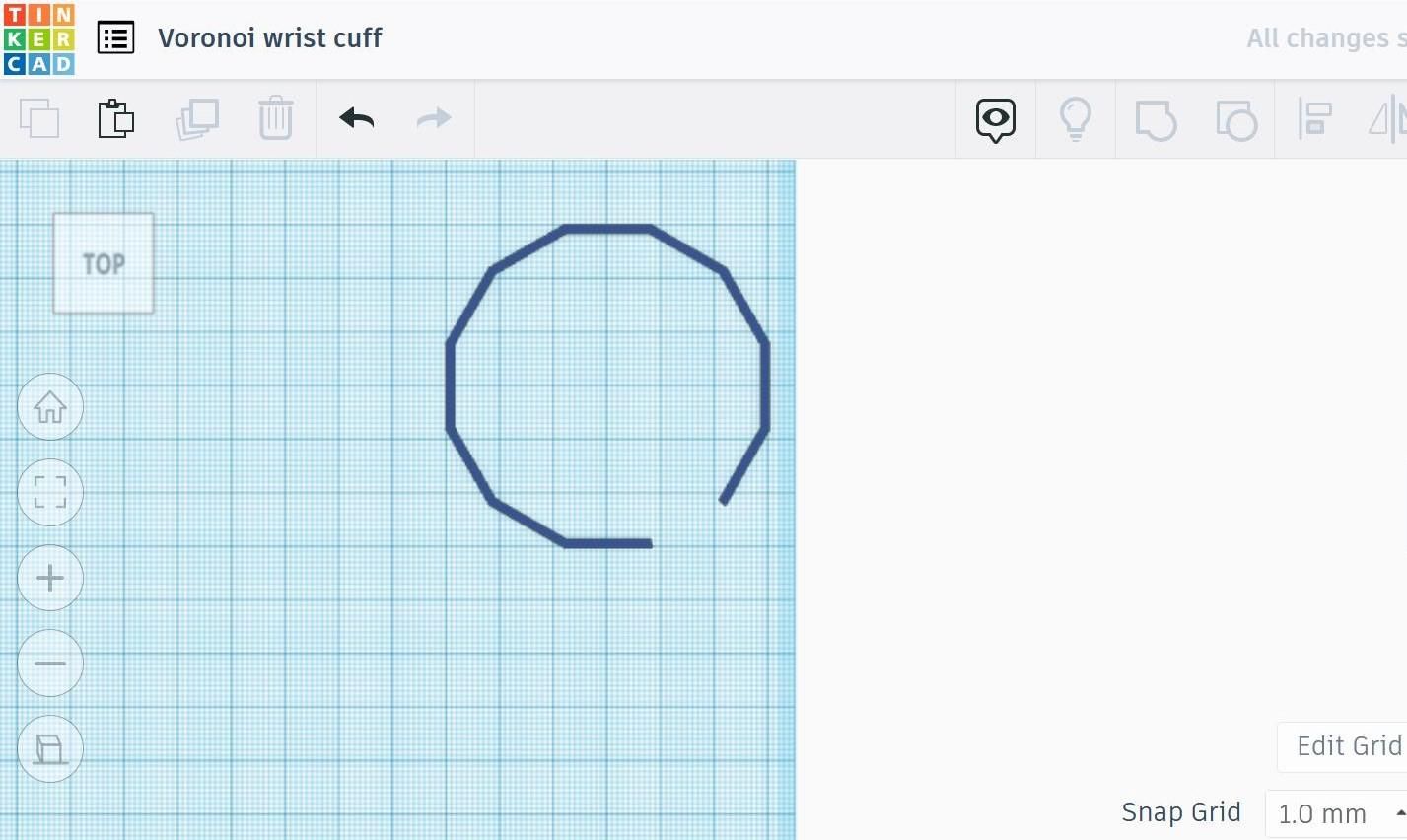Zoom in using the plus control
This screenshot has height=840, width=1407.
point(50,578)
